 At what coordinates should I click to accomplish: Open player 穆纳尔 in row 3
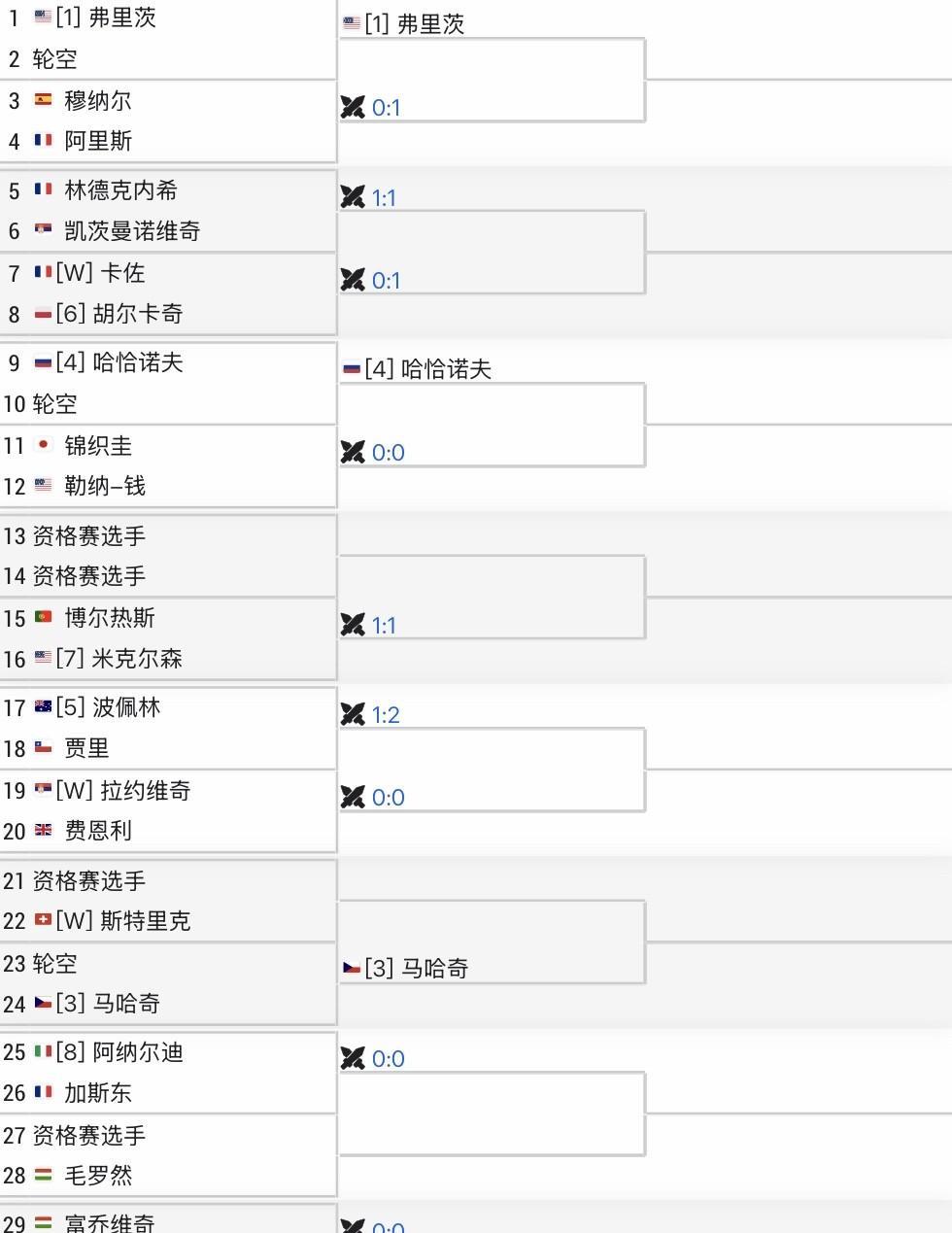[x=97, y=101]
